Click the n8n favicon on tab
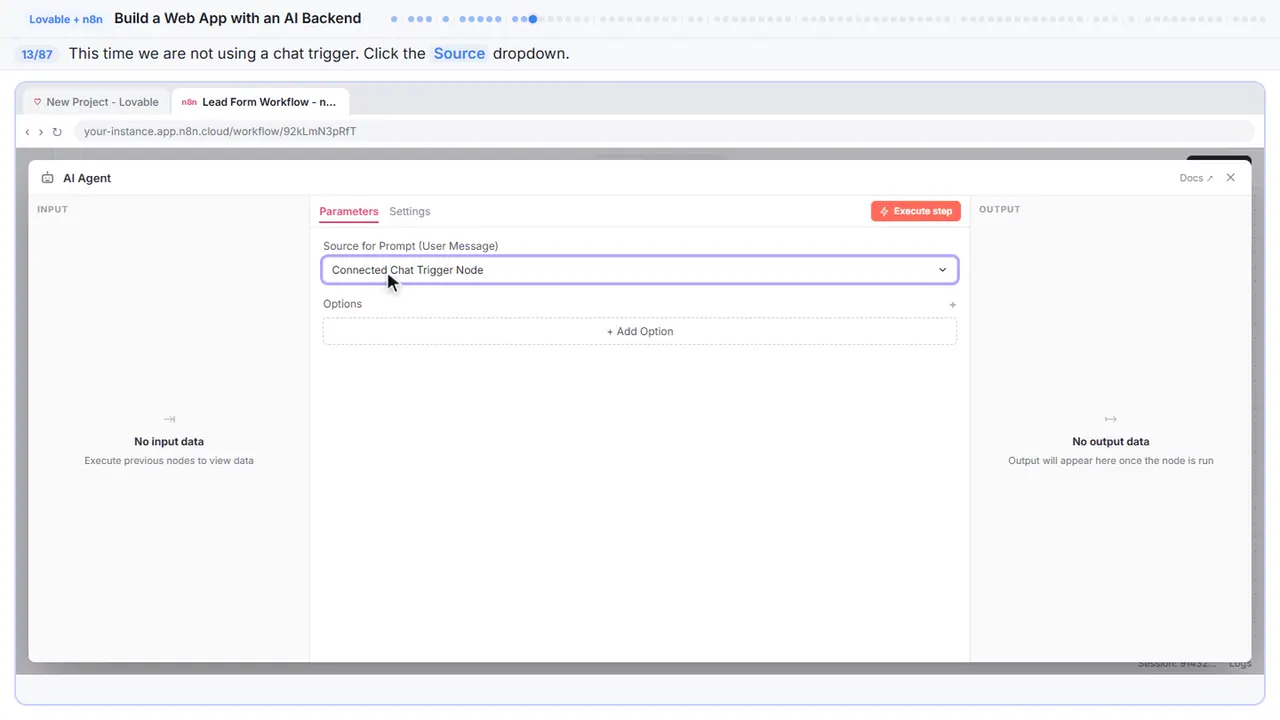The width and height of the screenshot is (1280, 720). [x=189, y=102]
